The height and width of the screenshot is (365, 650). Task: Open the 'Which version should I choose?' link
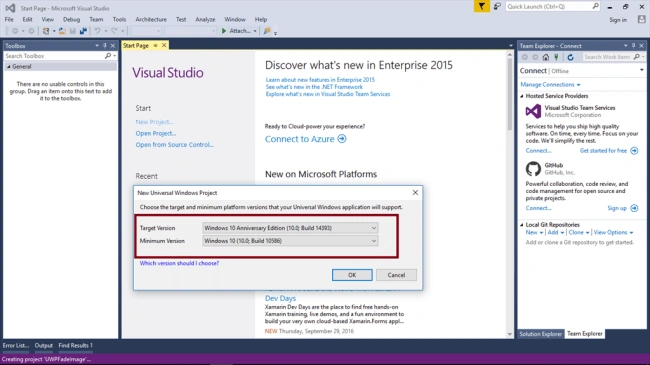pos(179,263)
